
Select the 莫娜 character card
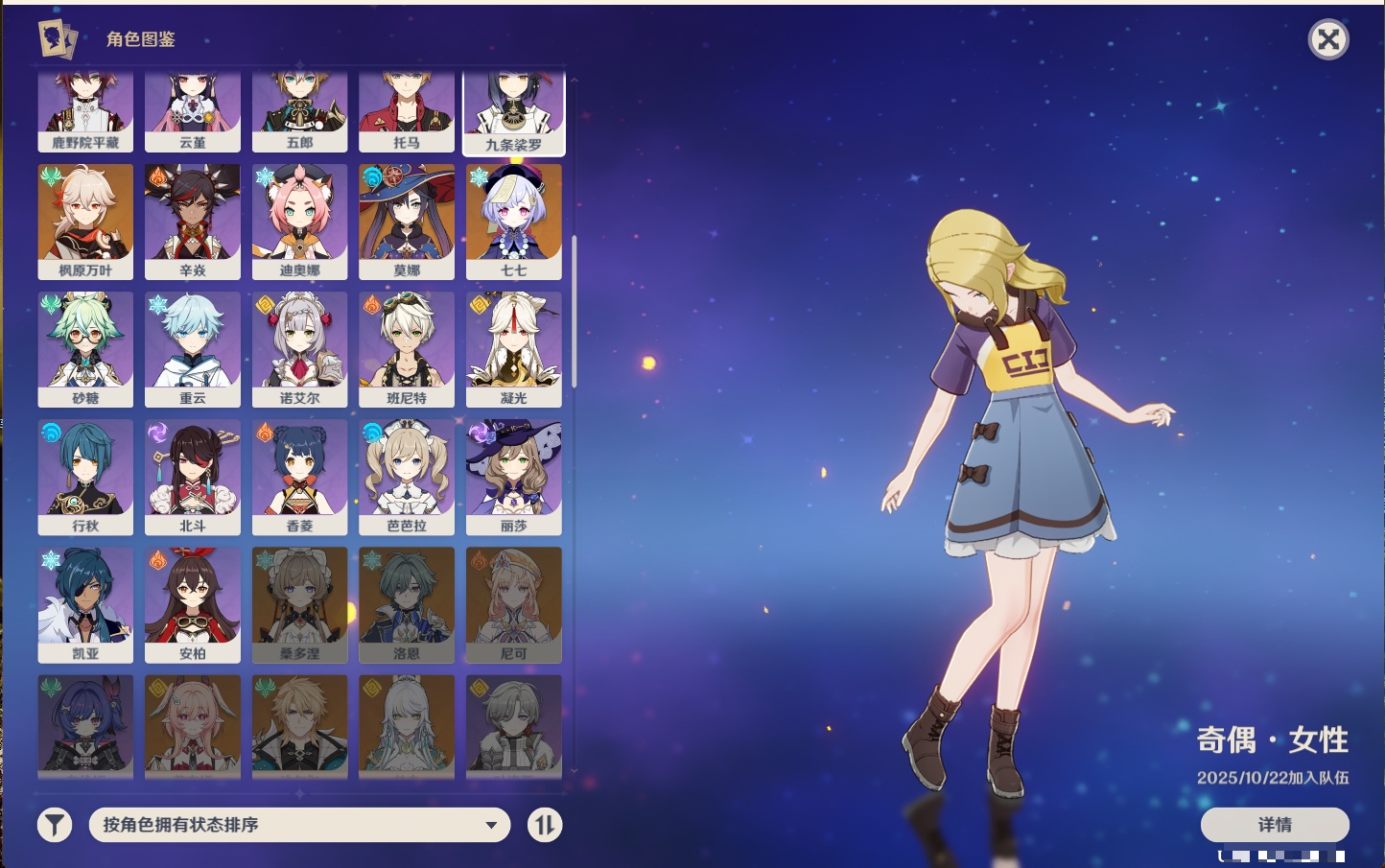point(407,222)
